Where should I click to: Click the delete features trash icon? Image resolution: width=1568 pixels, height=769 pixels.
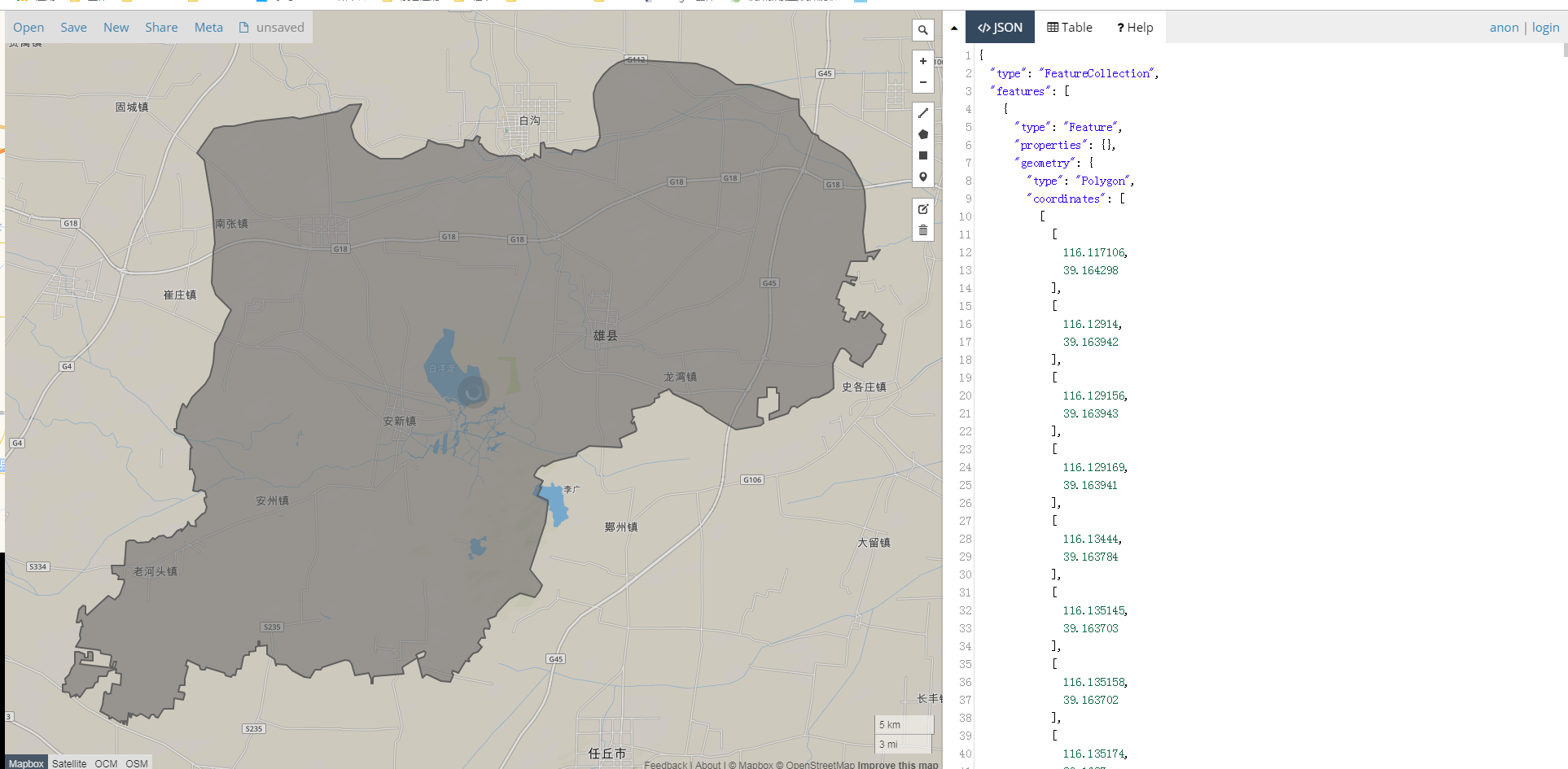pos(923,230)
